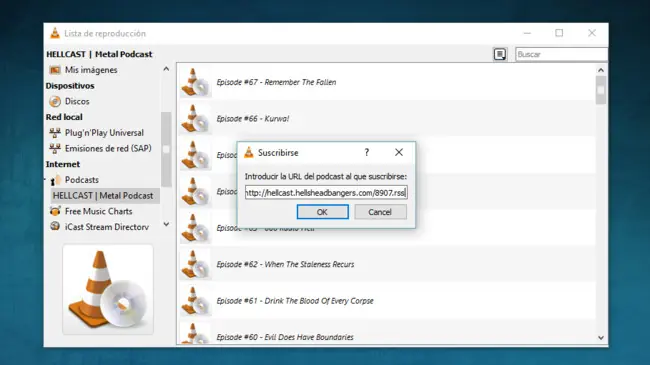650x365 pixels.
Task: Click the Emisiones de red network icon
Action: click(x=55, y=148)
